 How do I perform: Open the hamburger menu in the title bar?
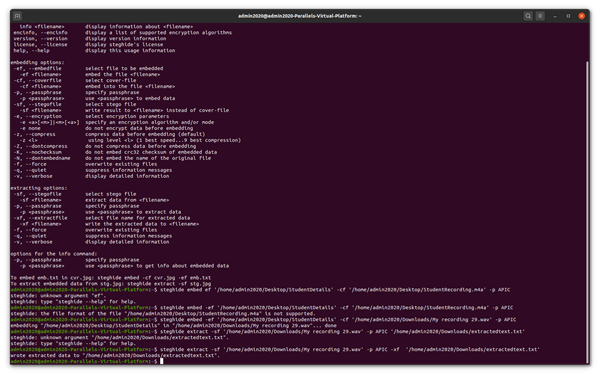(x=540, y=16)
